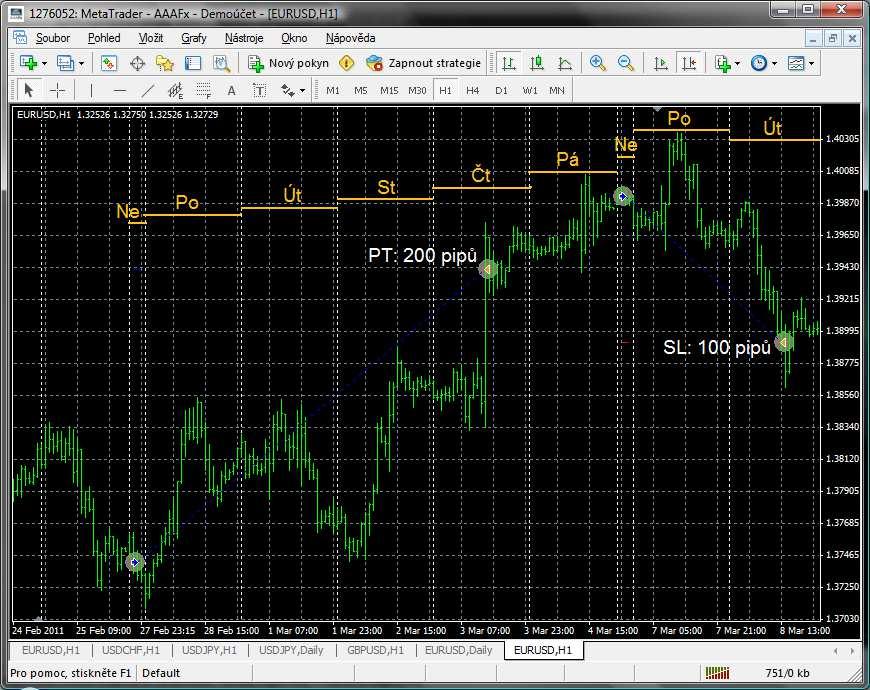Open the Soubor menu

53,38
